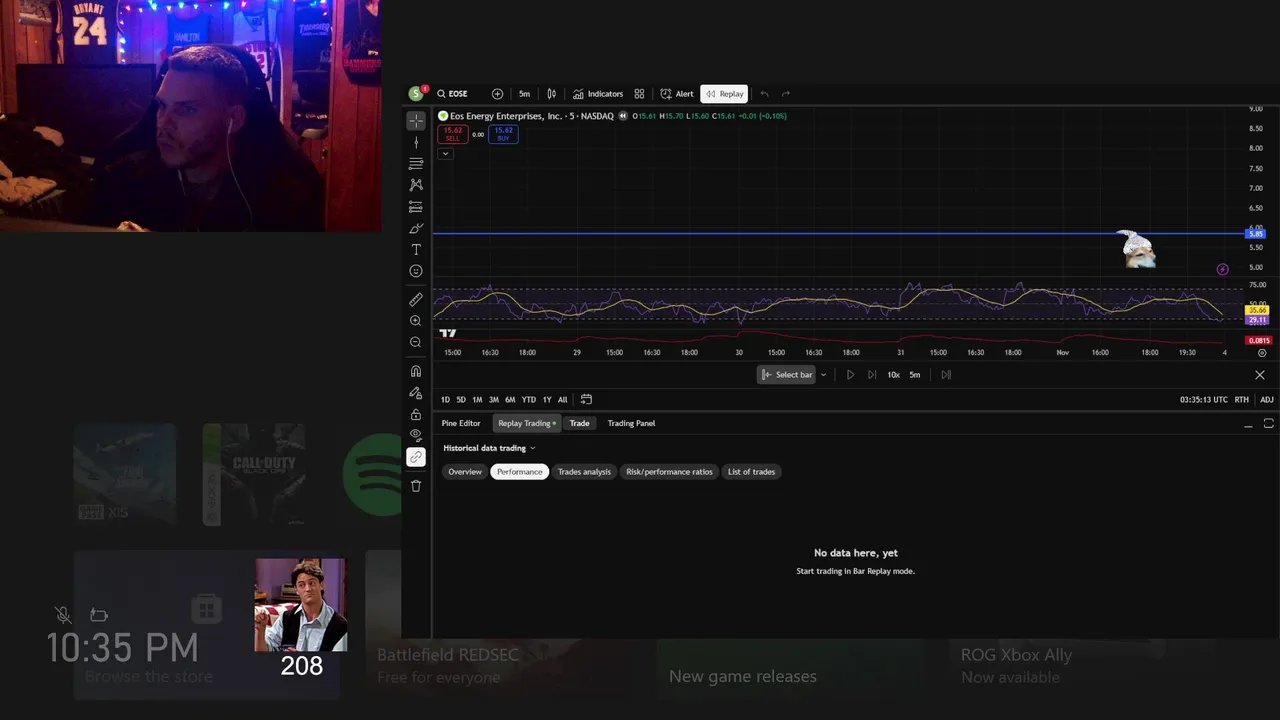Click the trash icon to remove drawings
Image resolution: width=1280 pixels, height=720 pixels.
coord(416,486)
